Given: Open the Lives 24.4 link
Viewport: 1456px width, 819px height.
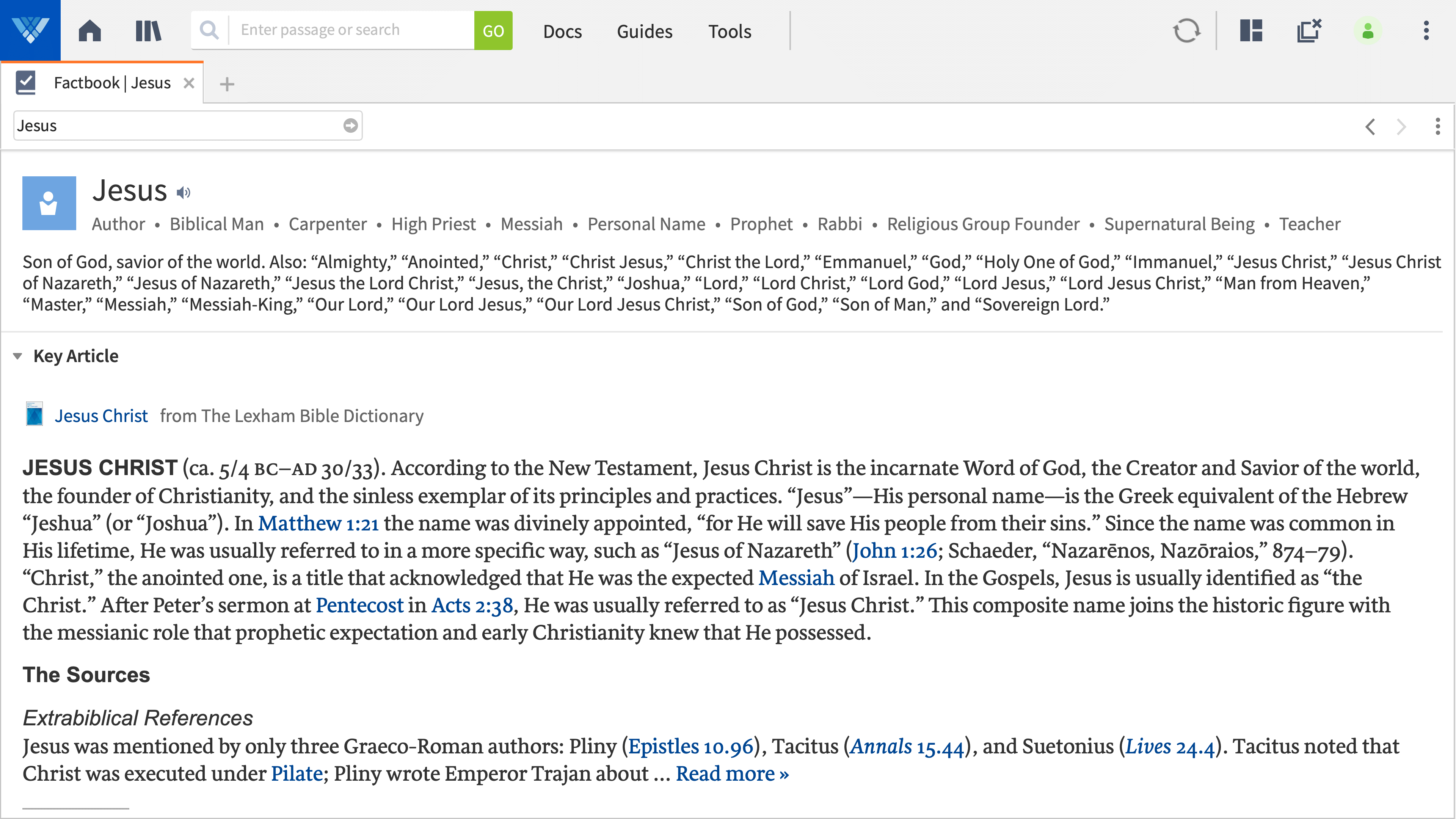Looking at the screenshot, I should click(1170, 747).
